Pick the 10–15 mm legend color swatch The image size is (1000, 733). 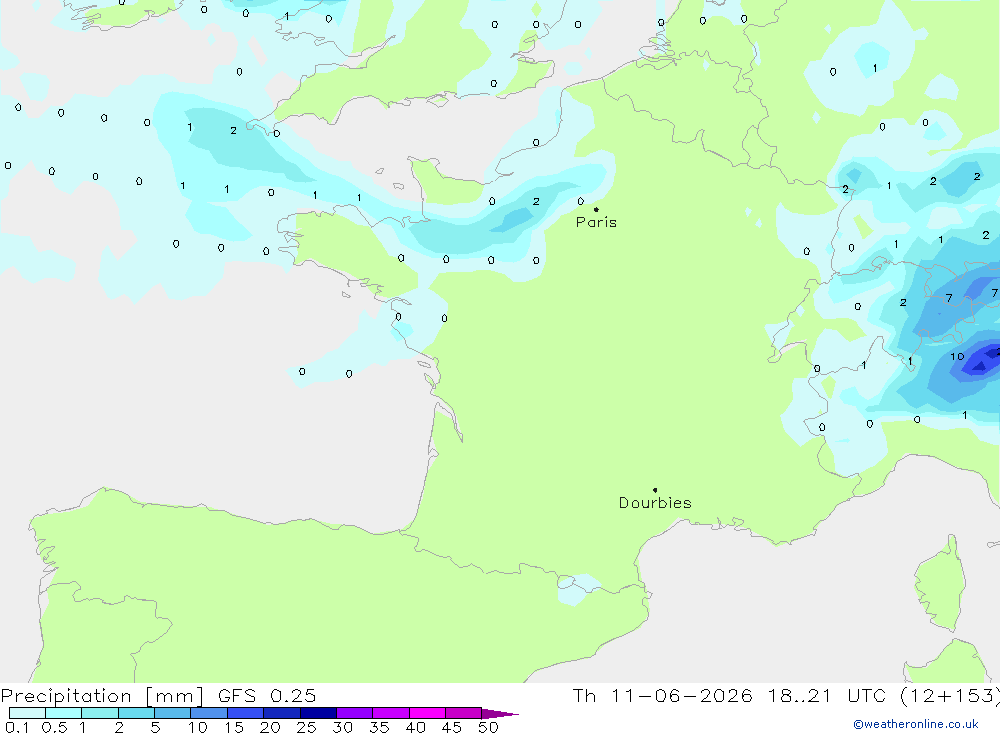(209, 713)
